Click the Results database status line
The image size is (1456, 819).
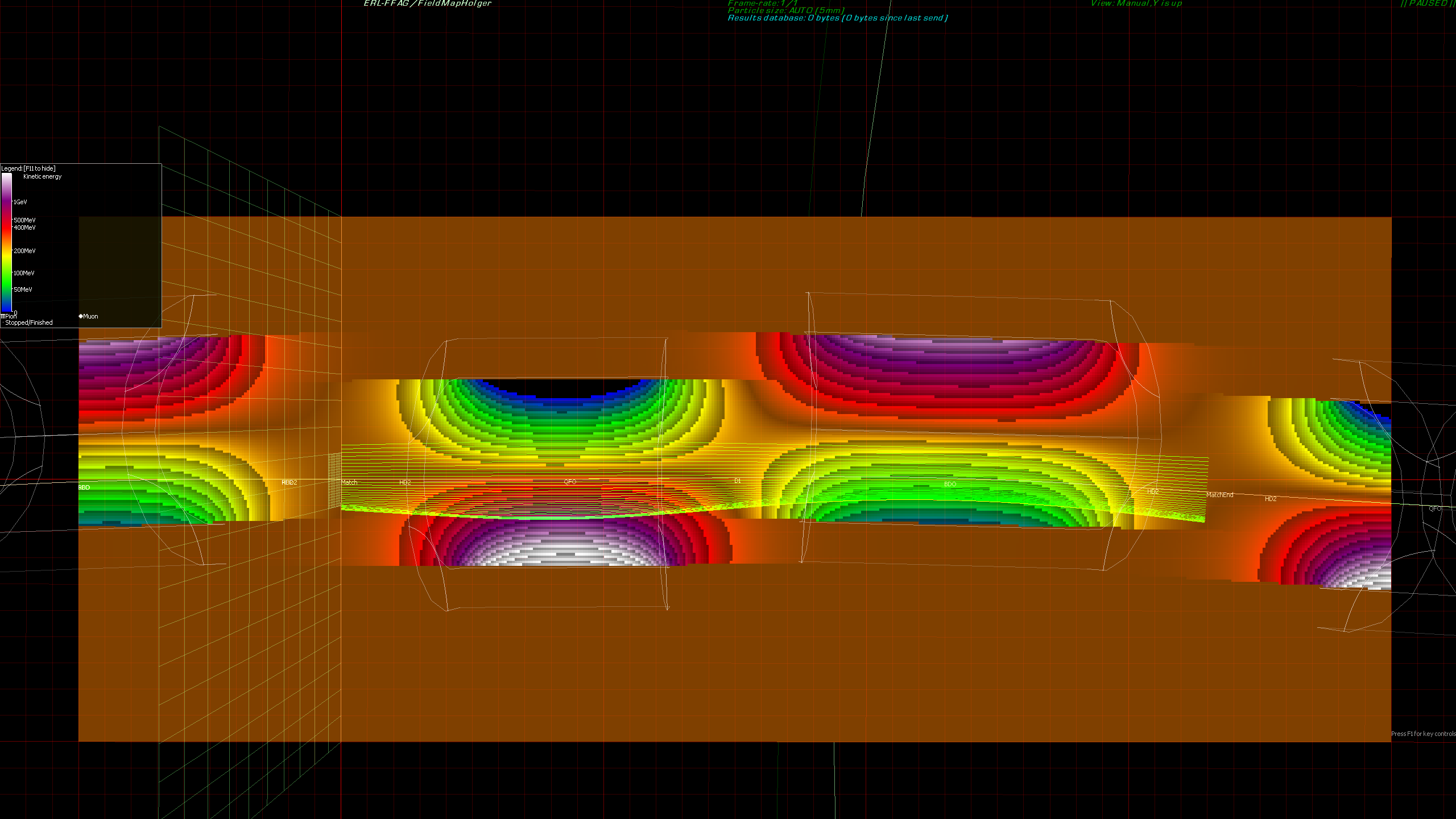click(x=837, y=18)
